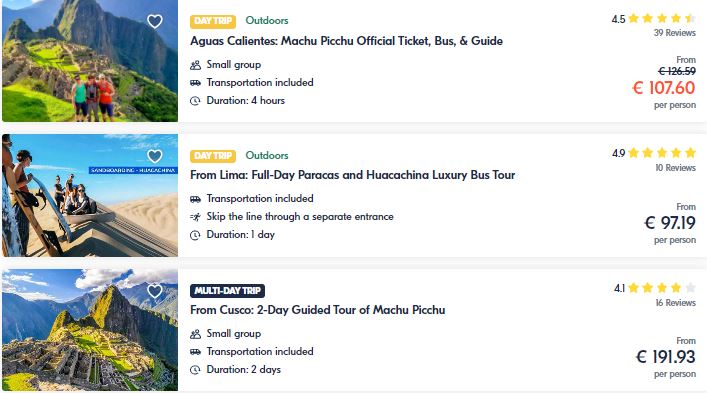Open sandboarding Huacachina photo thumbnail
Viewport: 707px width, 393px height.
pyautogui.click(x=90, y=195)
